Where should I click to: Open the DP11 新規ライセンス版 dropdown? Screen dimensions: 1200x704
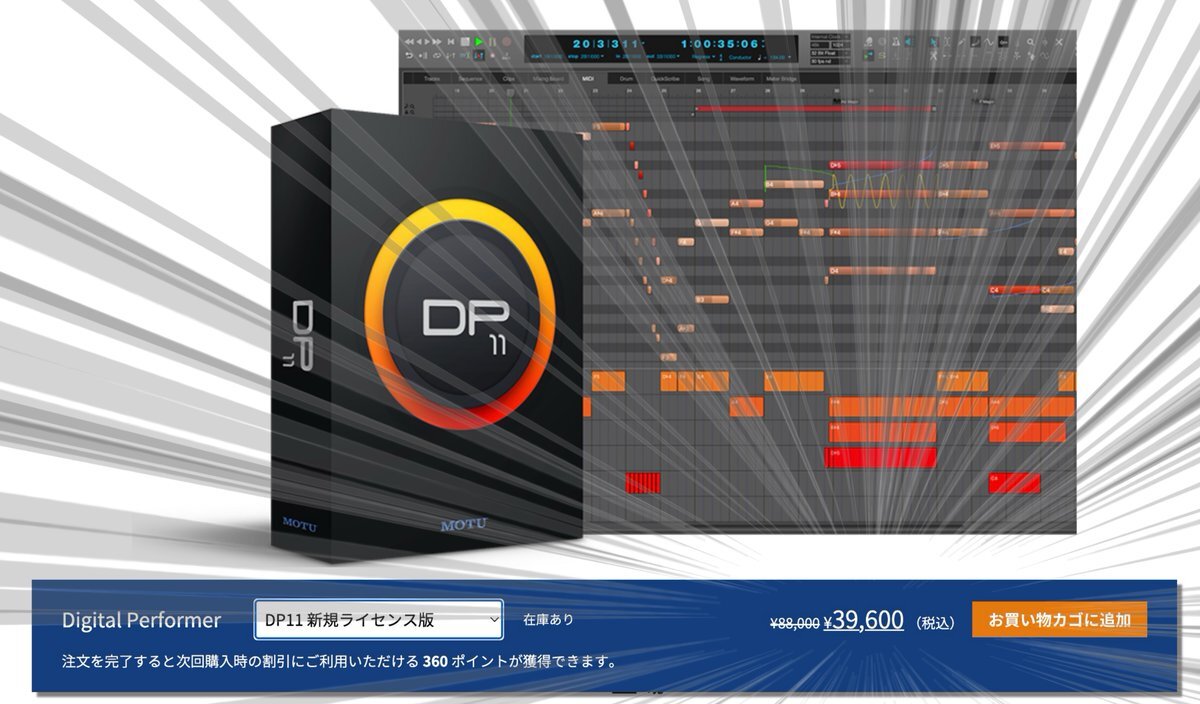pos(378,620)
